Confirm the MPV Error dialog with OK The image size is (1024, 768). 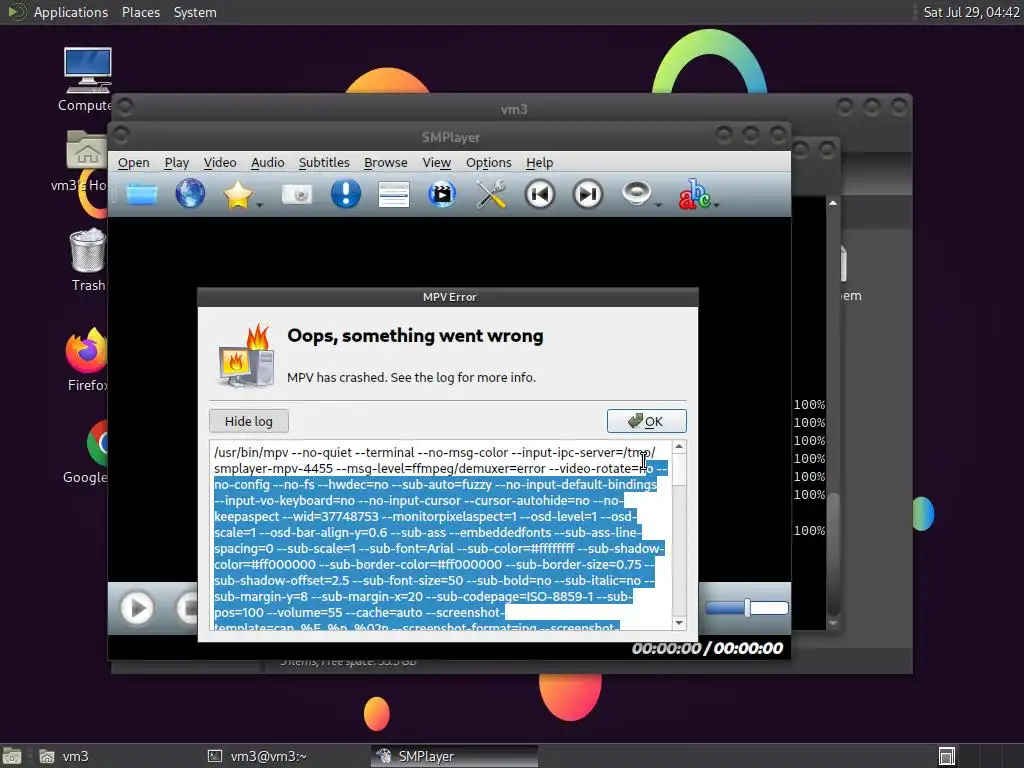coord(647,421)
